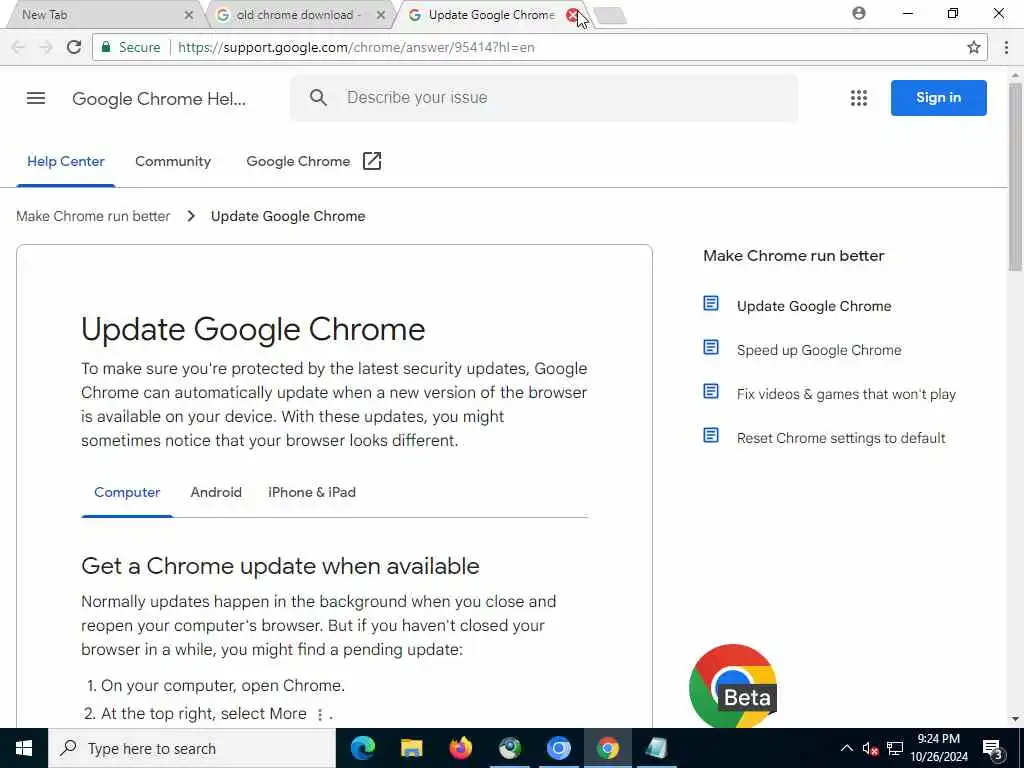
Task: Close the old chrome download tab
Action: pyautogui.click(x=381, y=15)
